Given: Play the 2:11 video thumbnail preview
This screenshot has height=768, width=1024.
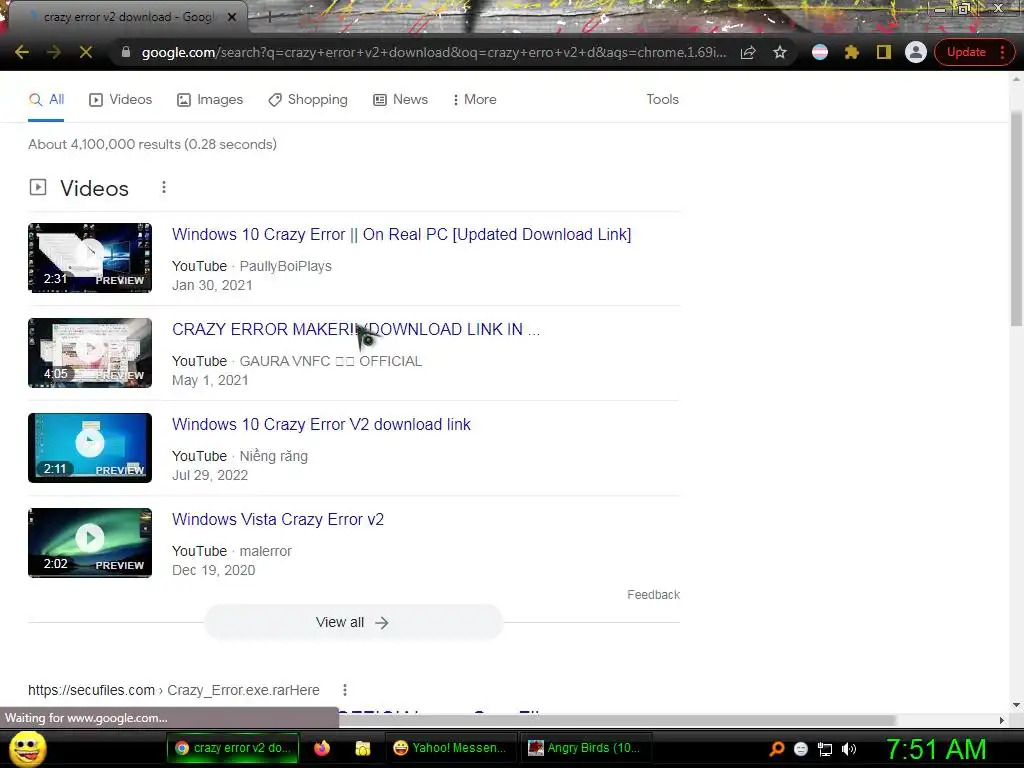Looking at the screenshot, I should (x=90, y=448).
